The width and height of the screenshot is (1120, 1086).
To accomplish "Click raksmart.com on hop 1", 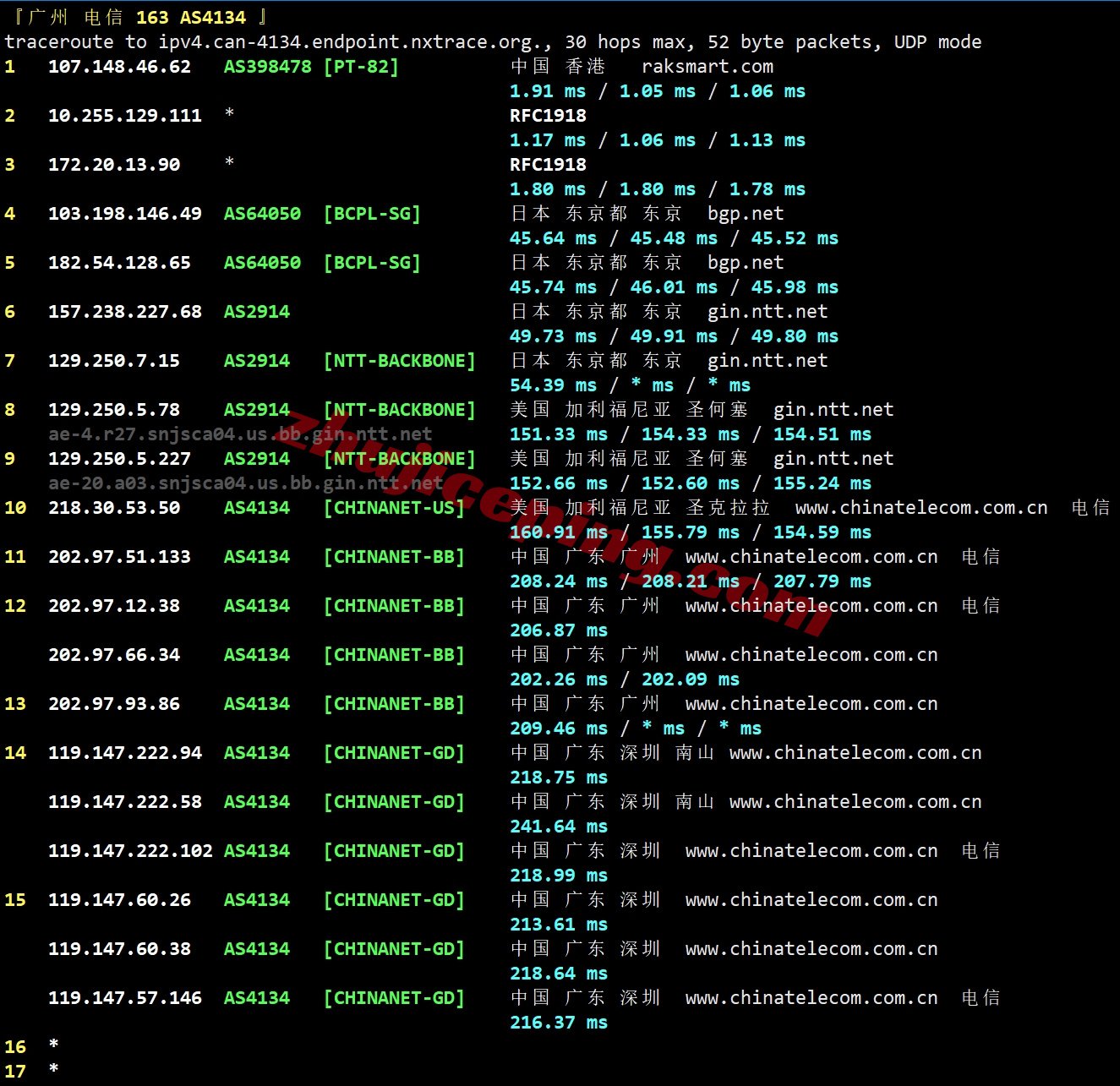I will pyautogui.click(x=708, y=67).
